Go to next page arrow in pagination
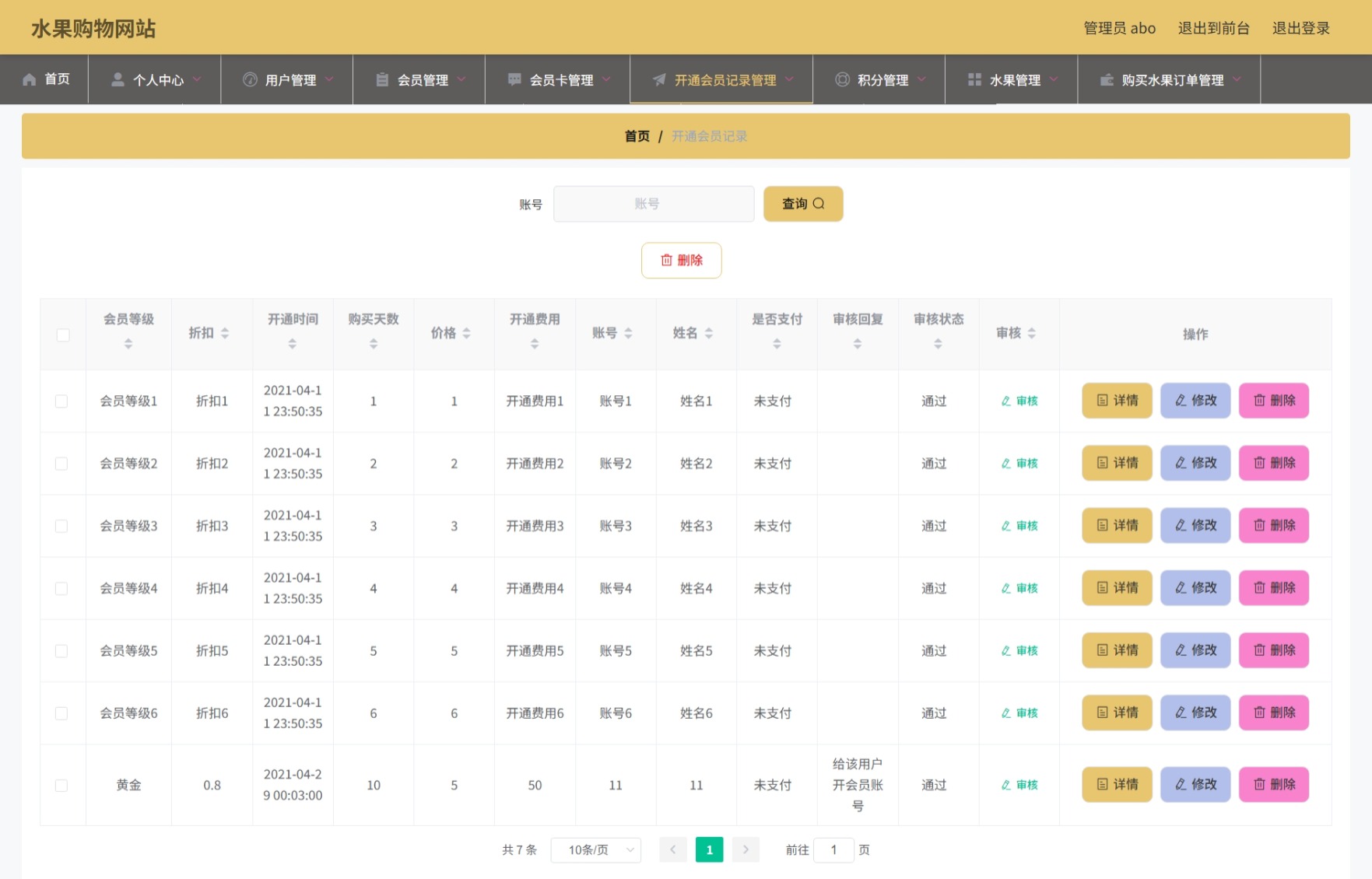1372x879 pixels. point(746,849)
